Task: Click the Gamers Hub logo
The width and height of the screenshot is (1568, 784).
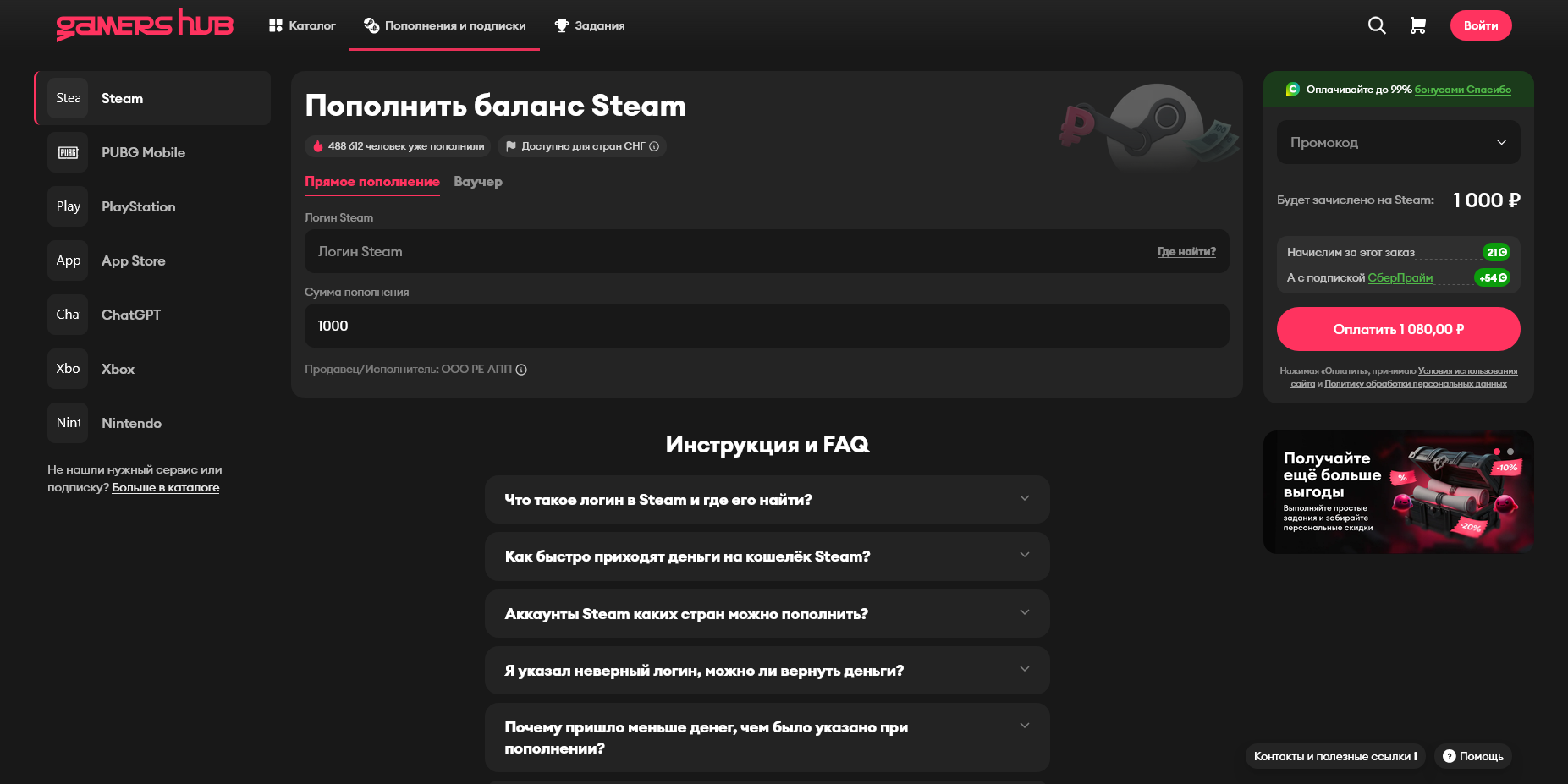Action: [145, 25]
